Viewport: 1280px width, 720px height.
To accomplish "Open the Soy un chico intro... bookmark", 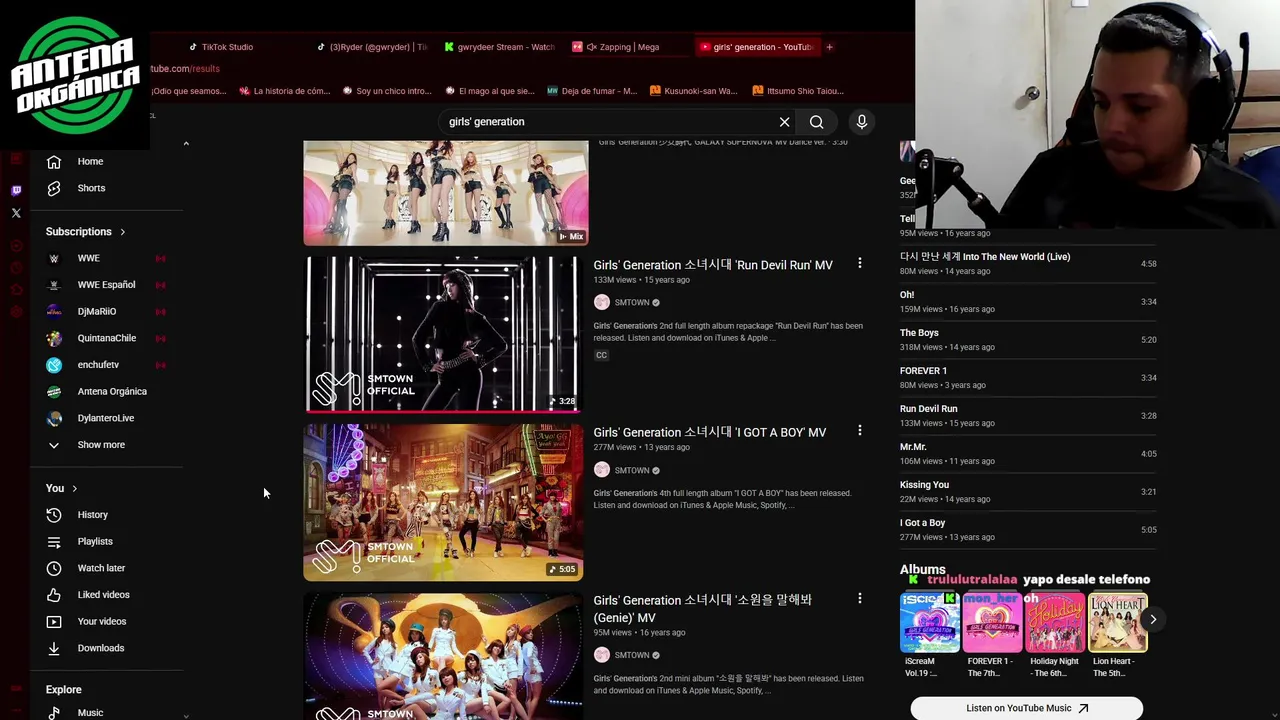I will 387,91.
